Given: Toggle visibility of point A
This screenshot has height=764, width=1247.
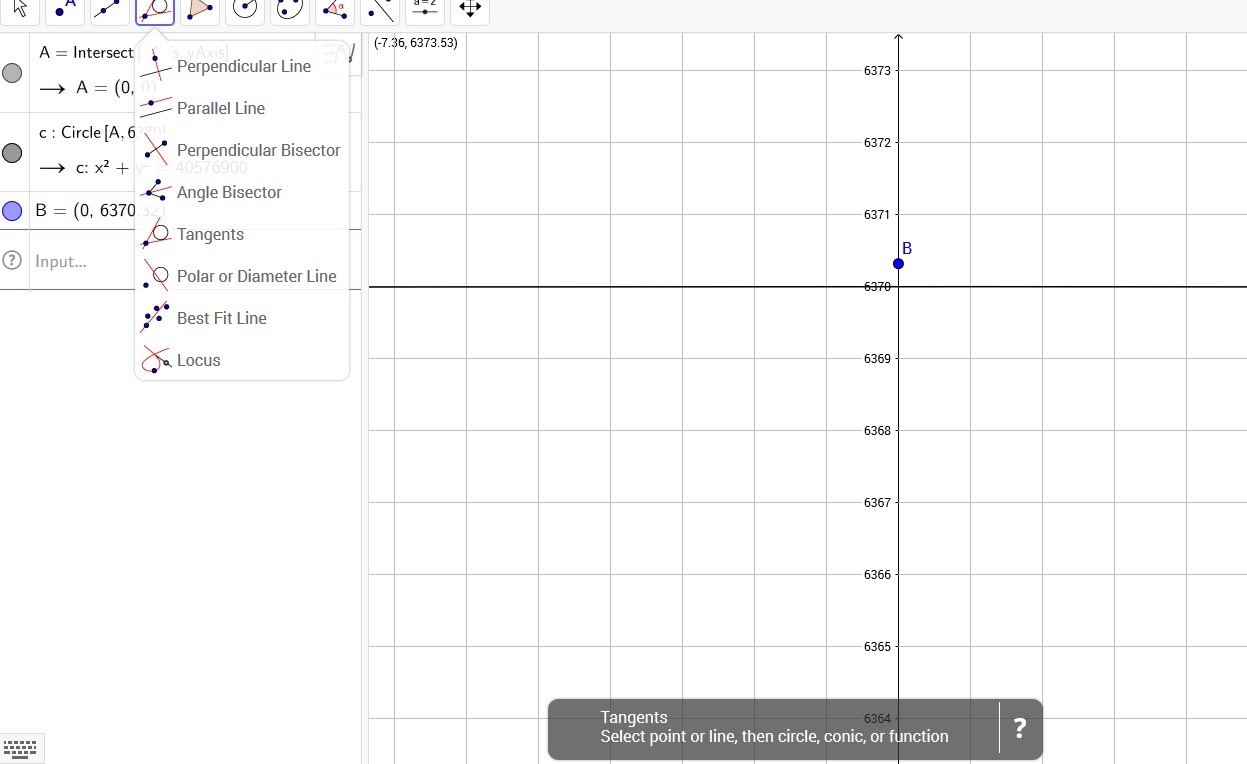Looking at the screenshot, I should (x=13, y=73).
